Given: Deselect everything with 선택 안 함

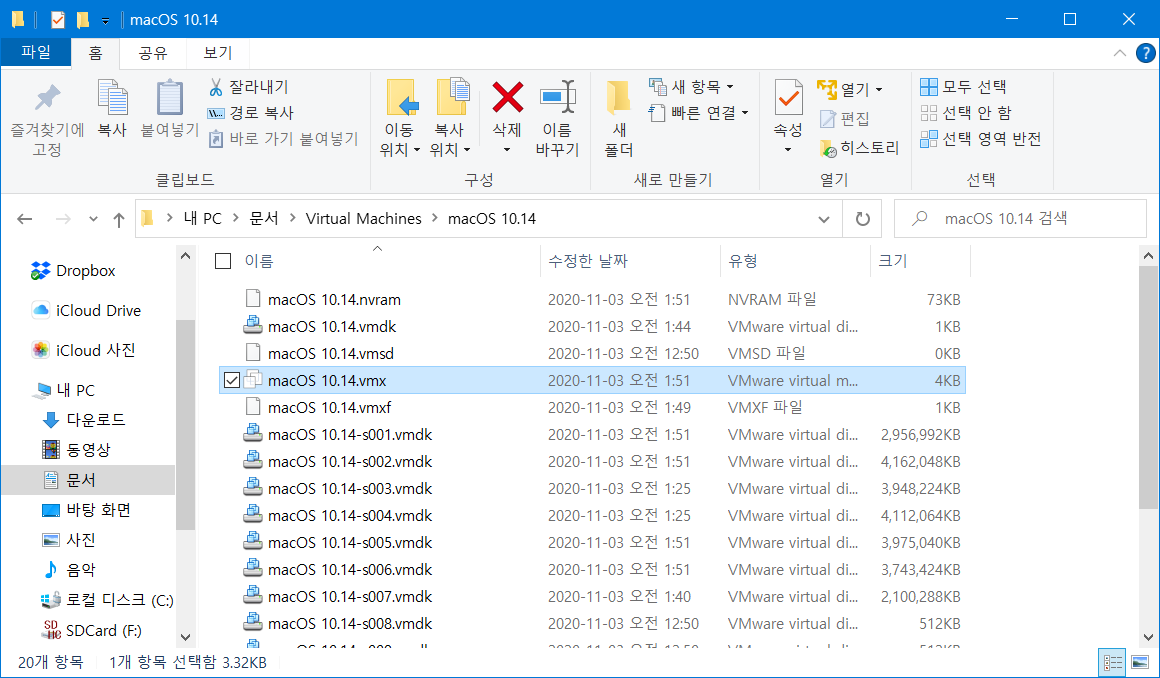Looking at the screenshot, I should [965, 113].
